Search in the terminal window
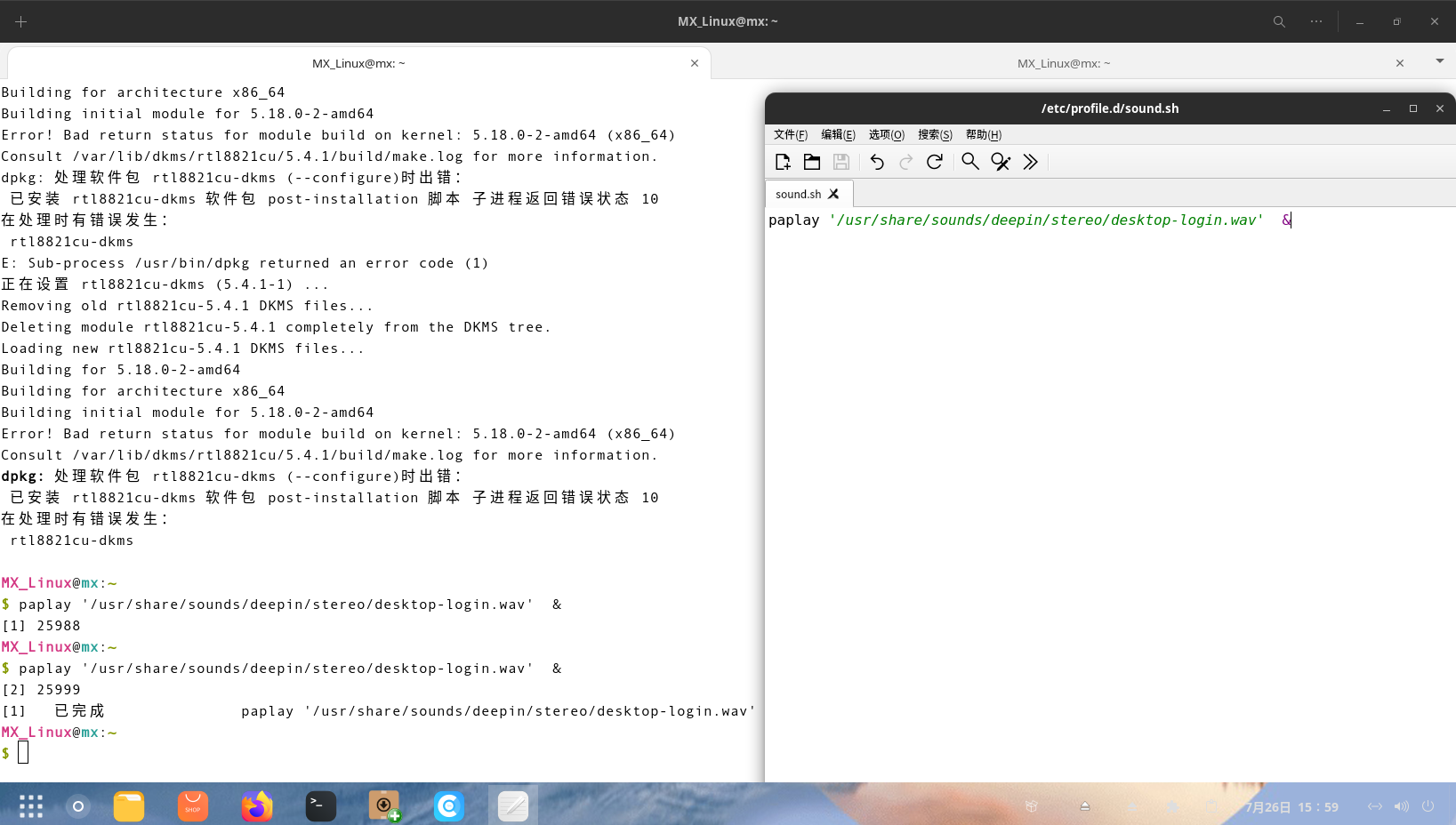Image resolution: width=1456 pixels, height=825 pixels. (1279, 21)
